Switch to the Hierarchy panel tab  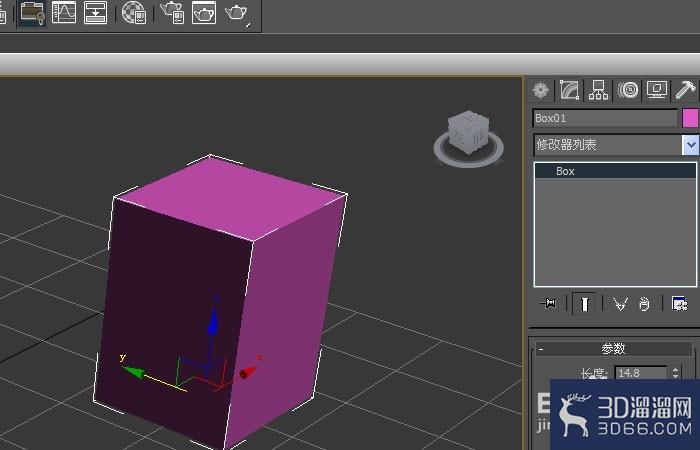598,90
